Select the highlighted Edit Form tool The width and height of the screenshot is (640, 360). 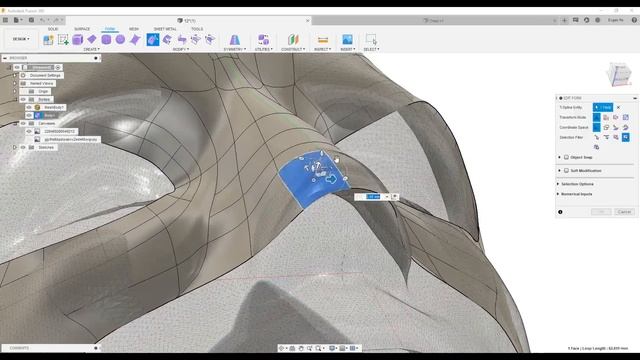pos(153,40)
